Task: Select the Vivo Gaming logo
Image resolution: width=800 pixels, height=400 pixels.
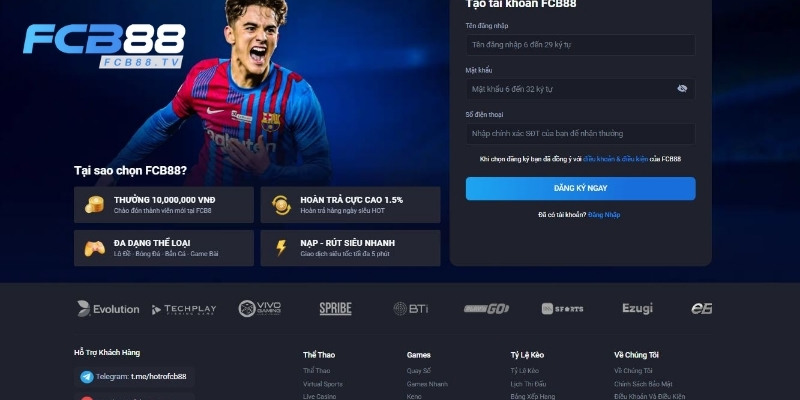Action: [x=260, y=308]
